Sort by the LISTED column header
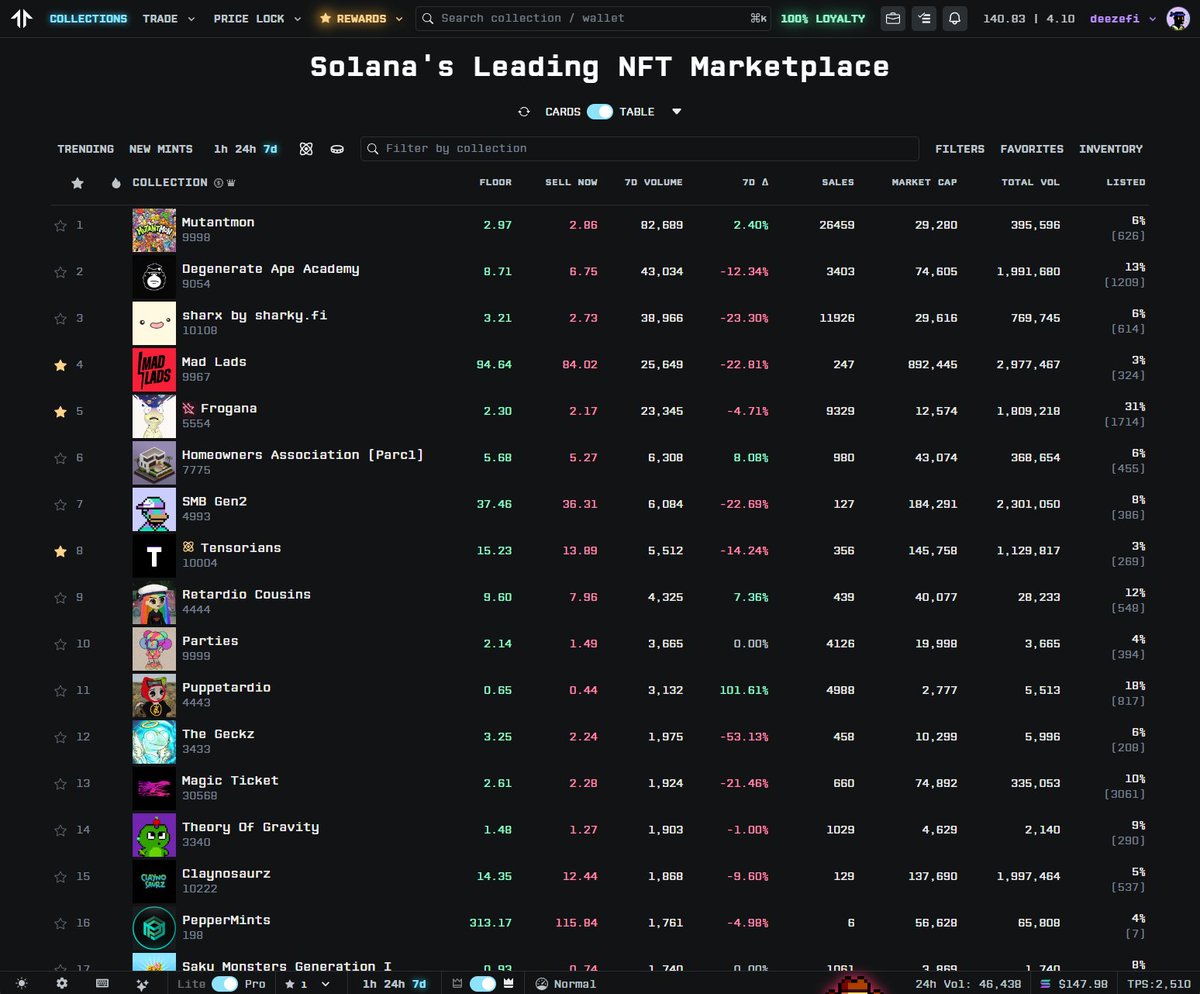This screenshot has width=1200, height=994. [1126, 183]
